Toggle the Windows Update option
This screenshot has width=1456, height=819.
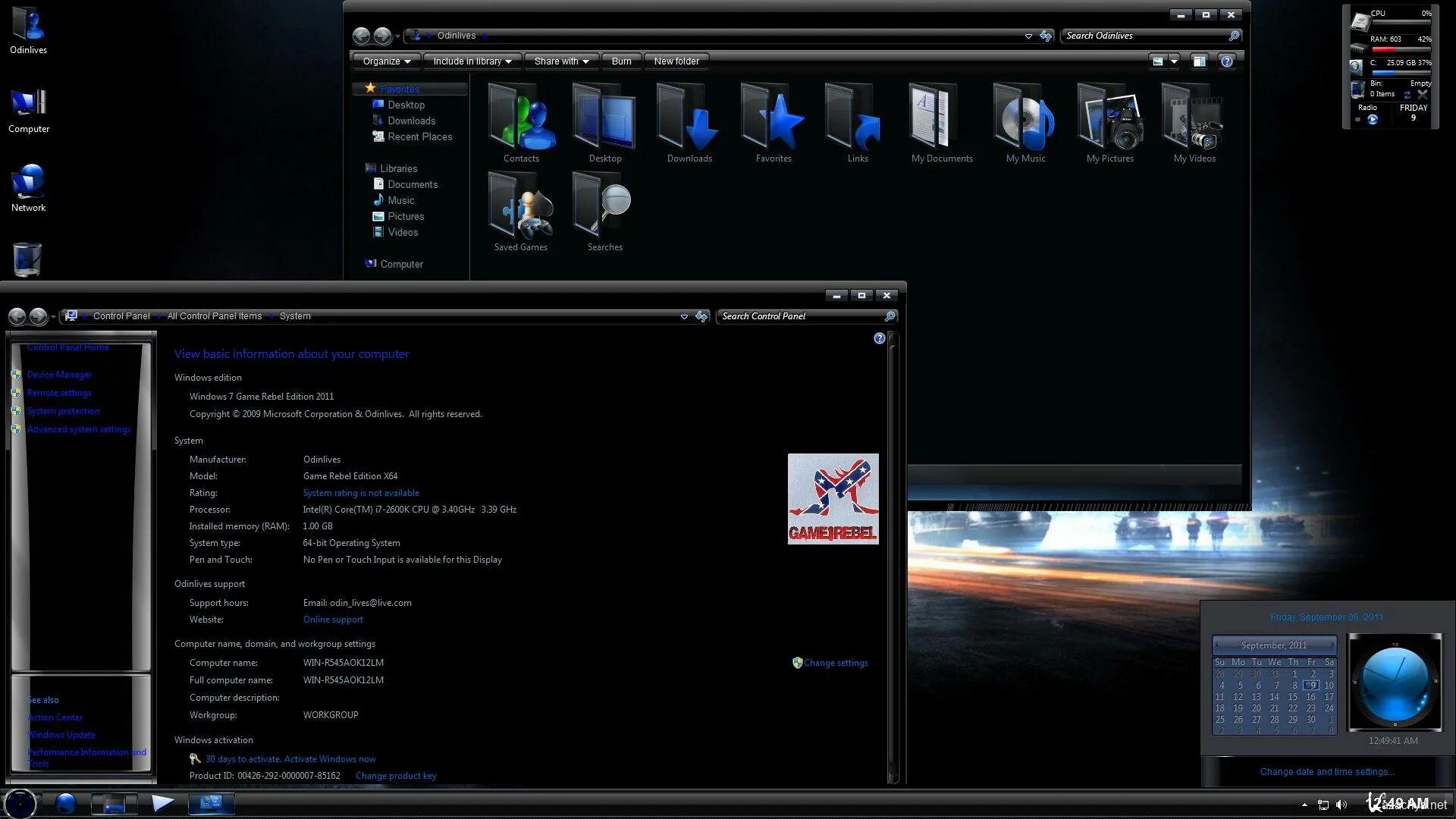coord(62,734)
